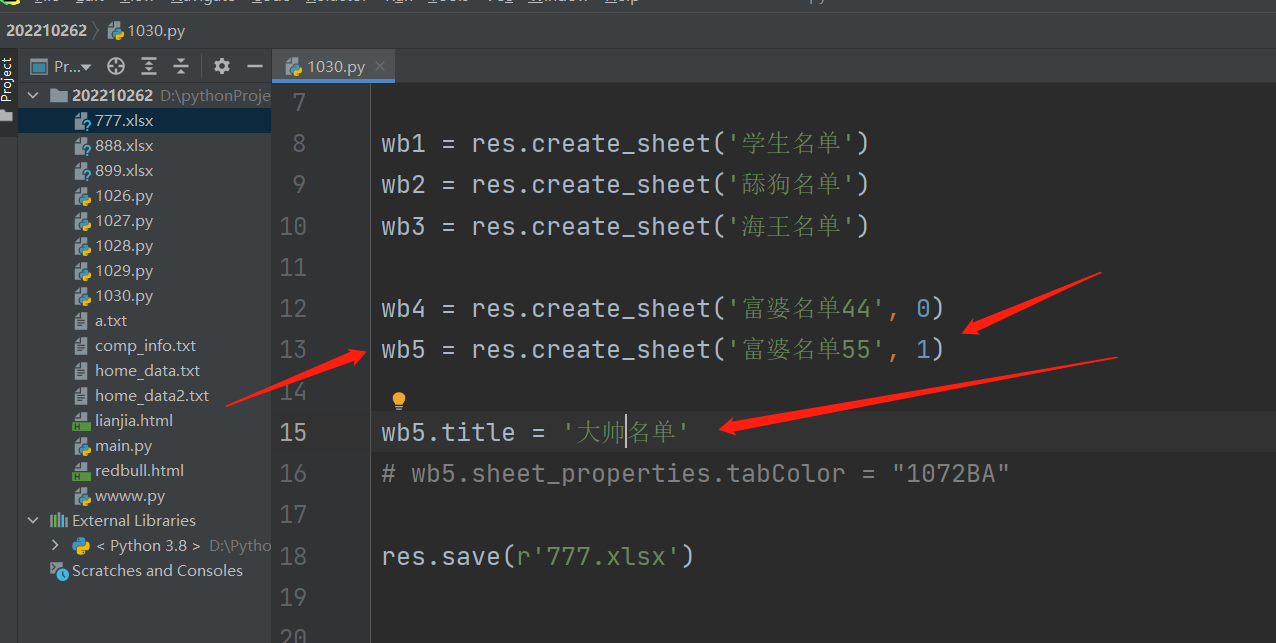Select 1028.py in the project tree
Image resolution: width=1276 pixels, height=643 pixels.
pyautogui.click(x=124, y=245)
